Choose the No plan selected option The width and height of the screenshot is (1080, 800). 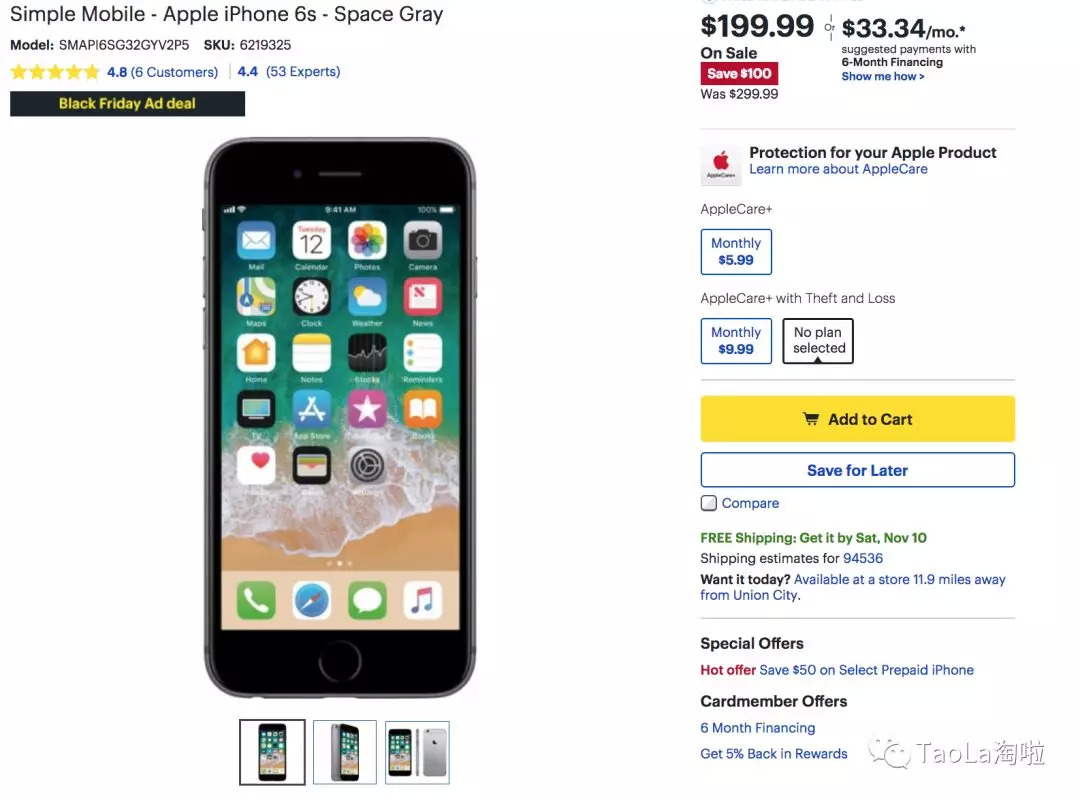click(x=818, y=340)
